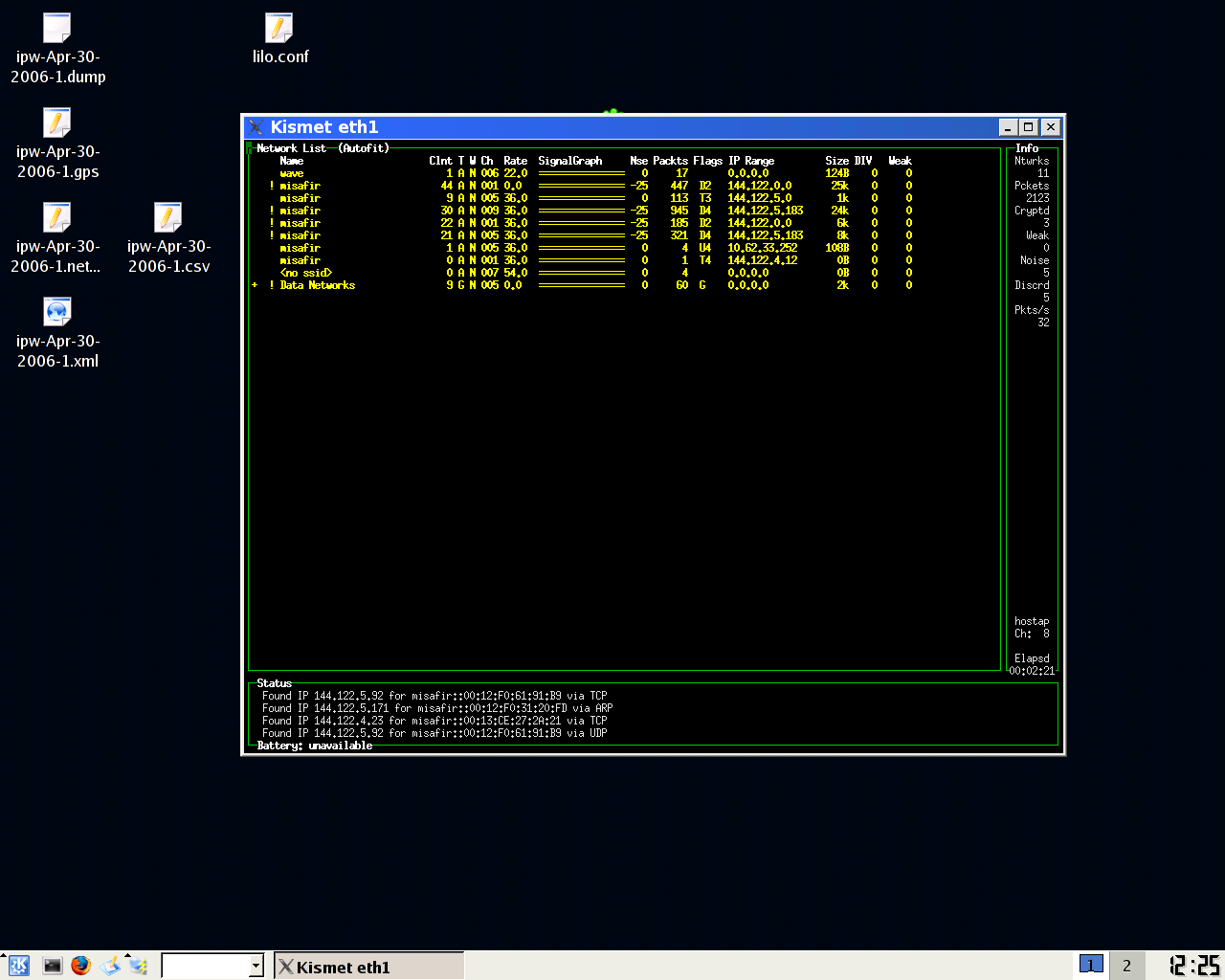Select misafir row with IP 10.62.33.252

pyautogui.click(x=584, y=248)
